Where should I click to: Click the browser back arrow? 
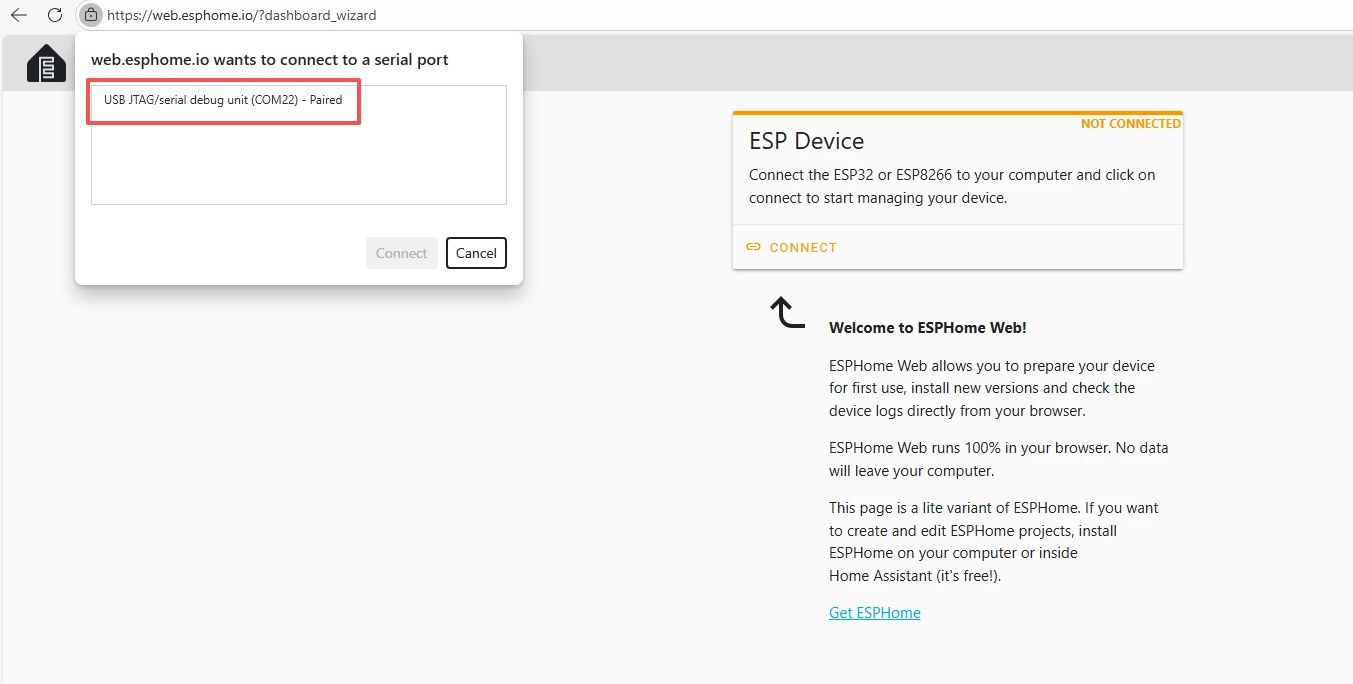pos(18,15)
